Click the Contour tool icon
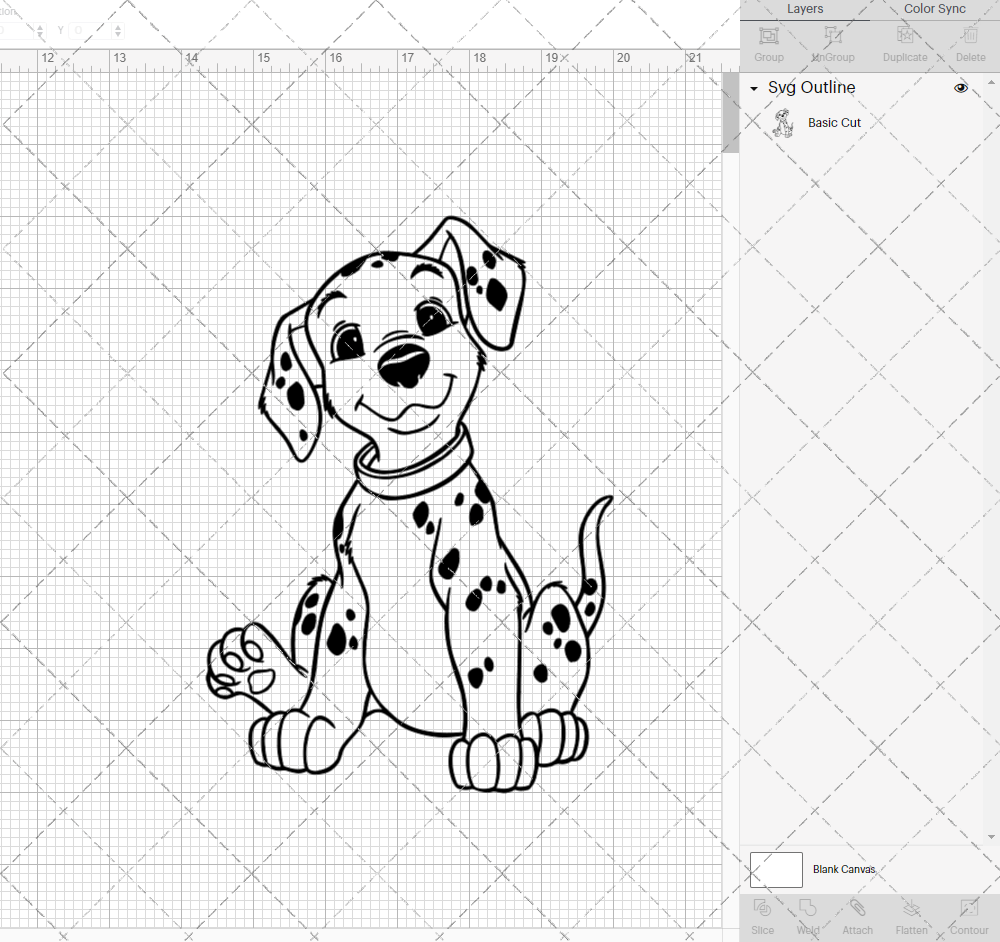Viewport: 1000px width, 942px height. 969,908
